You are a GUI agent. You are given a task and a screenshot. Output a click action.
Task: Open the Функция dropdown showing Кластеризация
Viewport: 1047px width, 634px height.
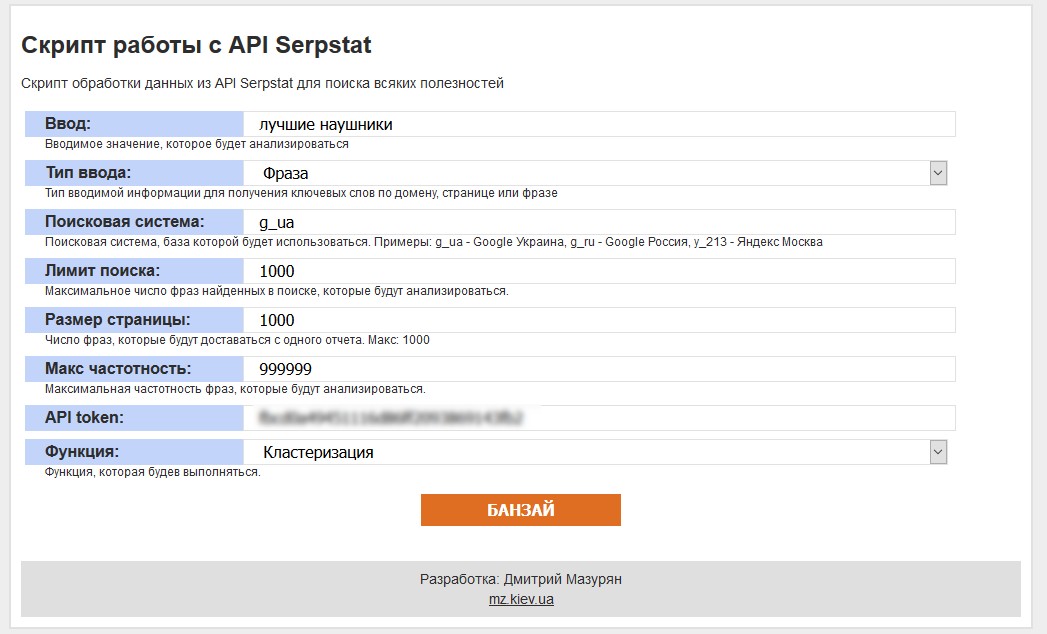tap(595, 452)
